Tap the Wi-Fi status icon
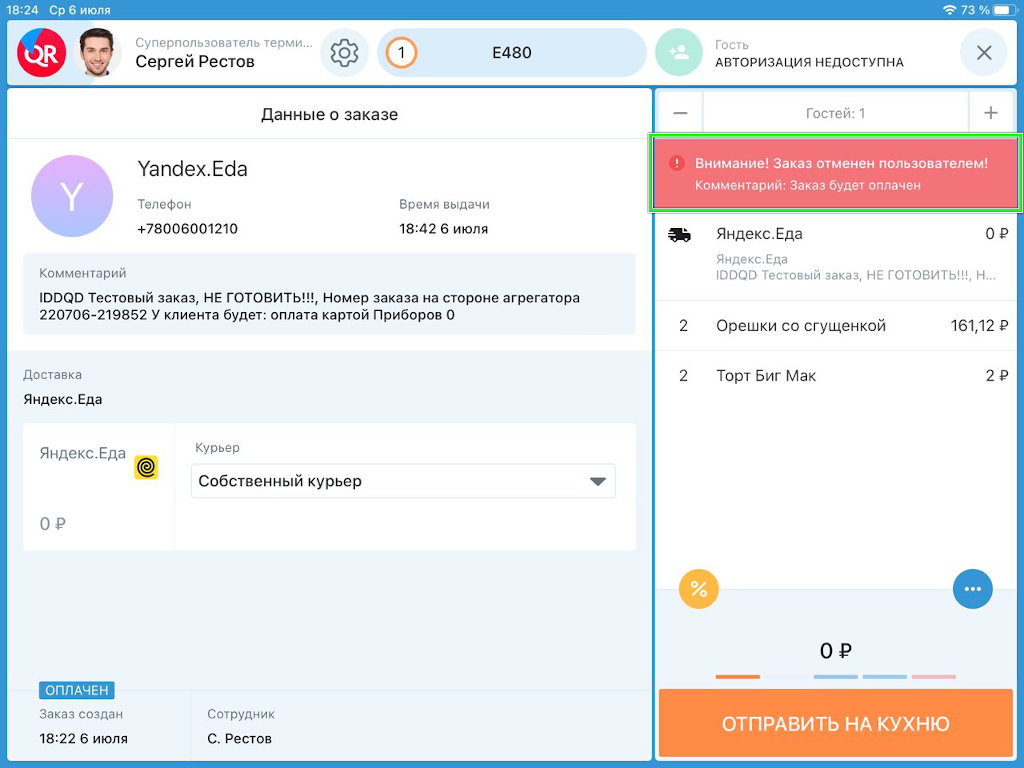This screenshot has height=768, width=1024. click(x=950, y=10)
